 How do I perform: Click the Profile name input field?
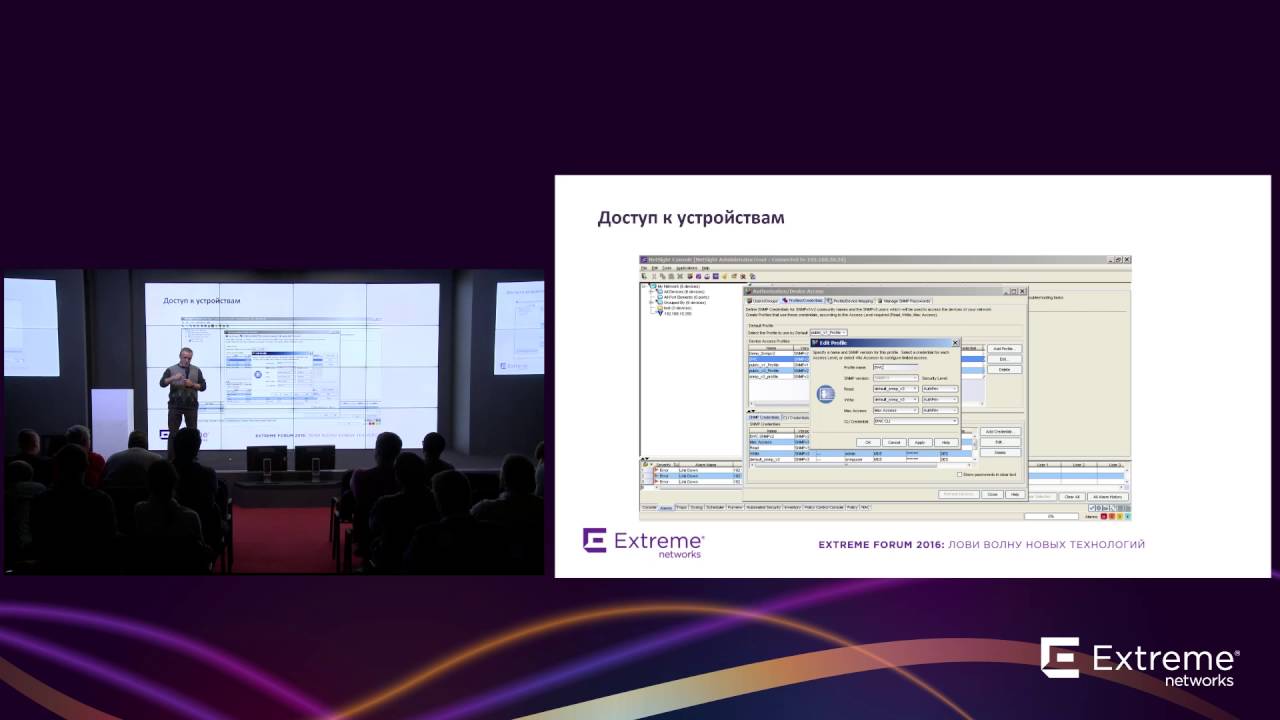(x=895, y=367)
